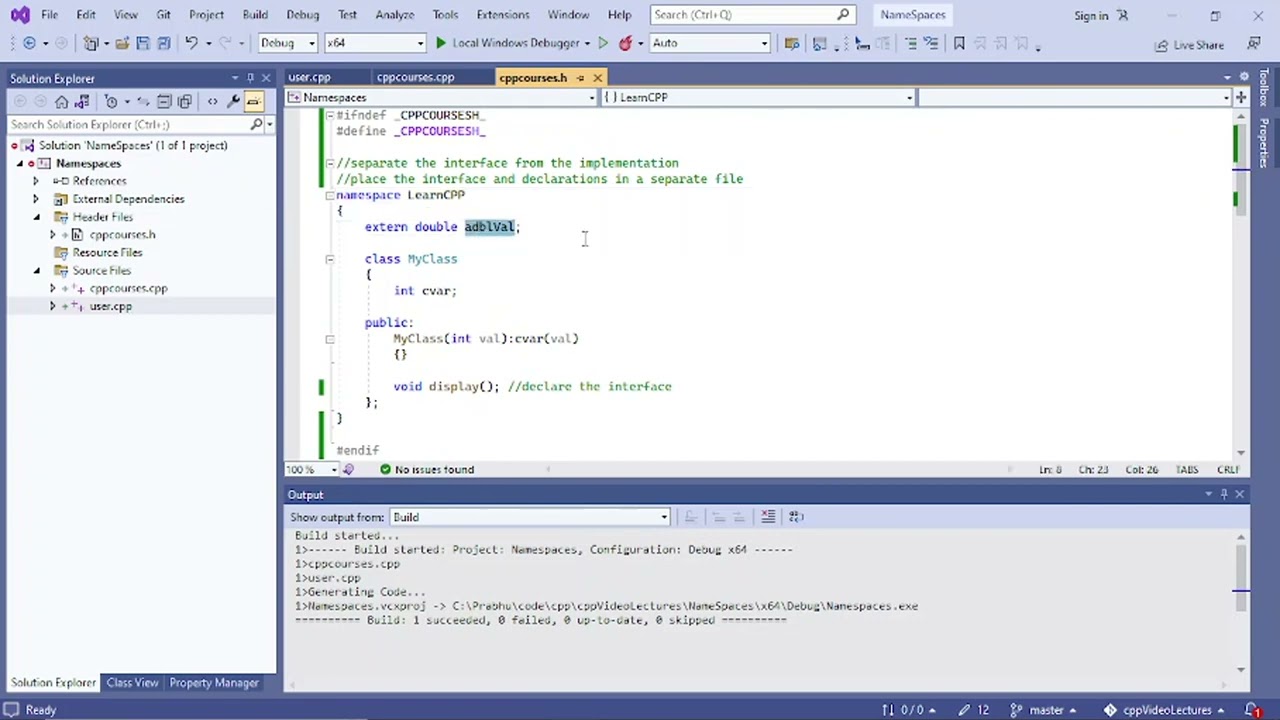Click Show All Files icon in Solution Explorer
This screenshot has width=1280, height=720.
click(185, 101)
